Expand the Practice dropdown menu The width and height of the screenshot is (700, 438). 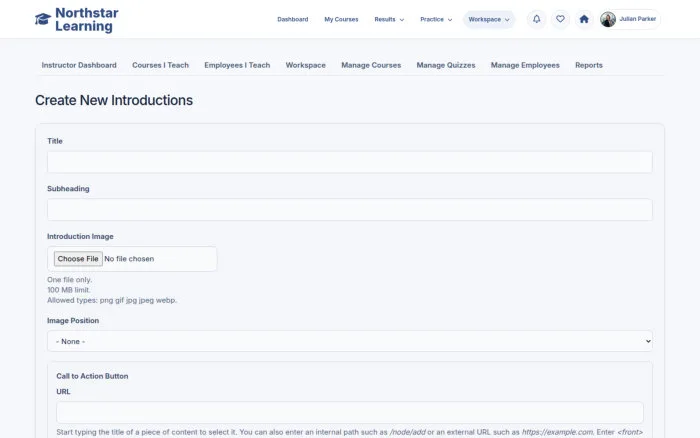[436, 19]
